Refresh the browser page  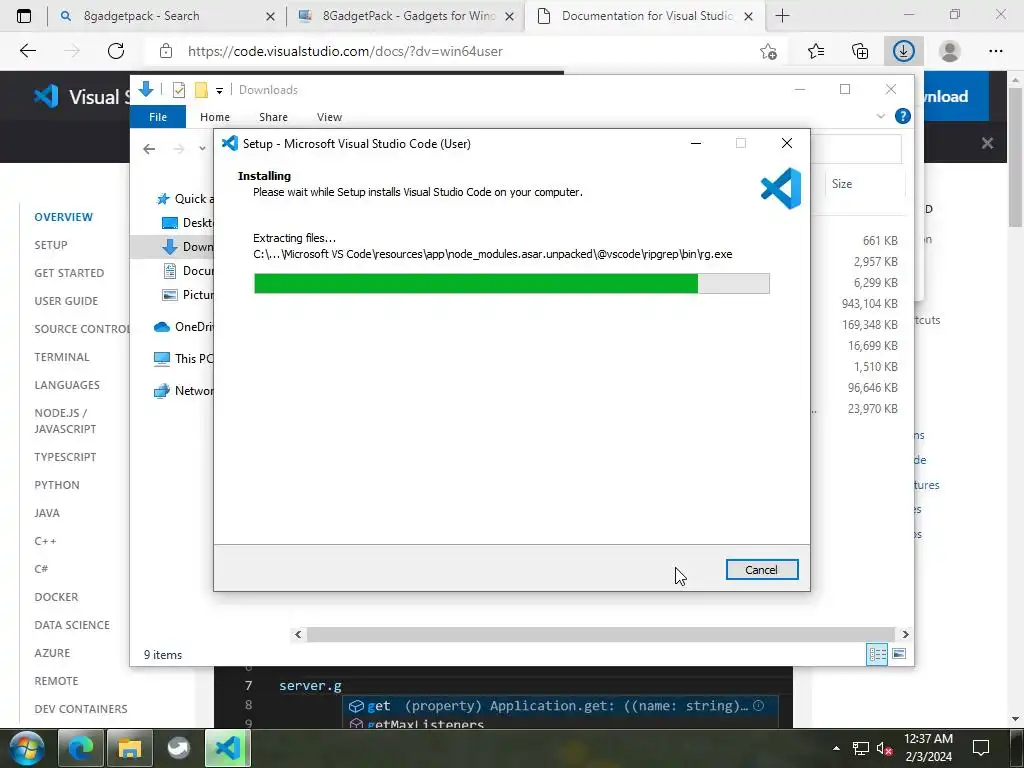coord(116,51)
